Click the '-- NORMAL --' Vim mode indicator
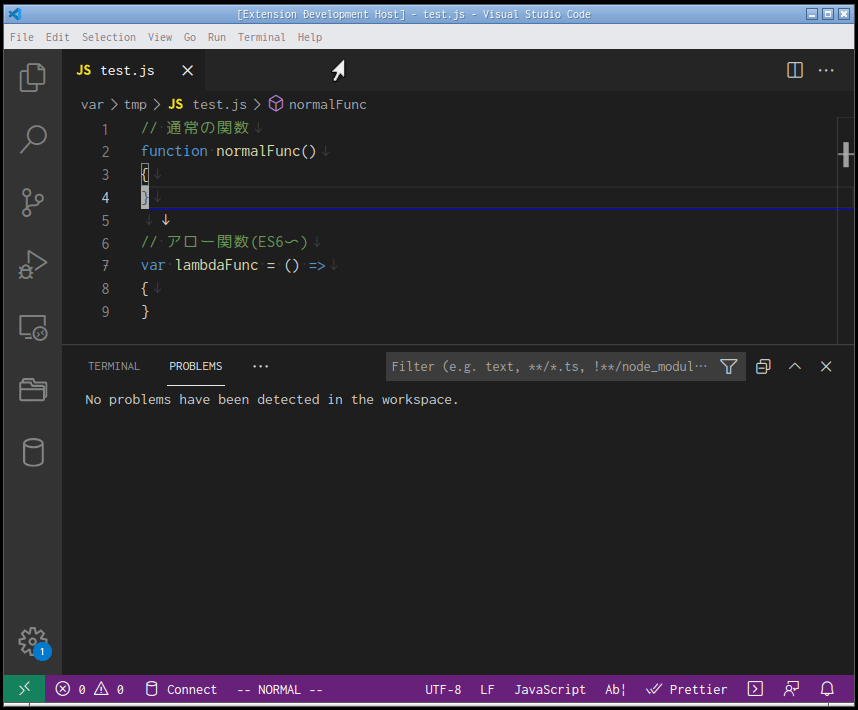This screenshot has width=858, height=710. [x=280, y=689]
